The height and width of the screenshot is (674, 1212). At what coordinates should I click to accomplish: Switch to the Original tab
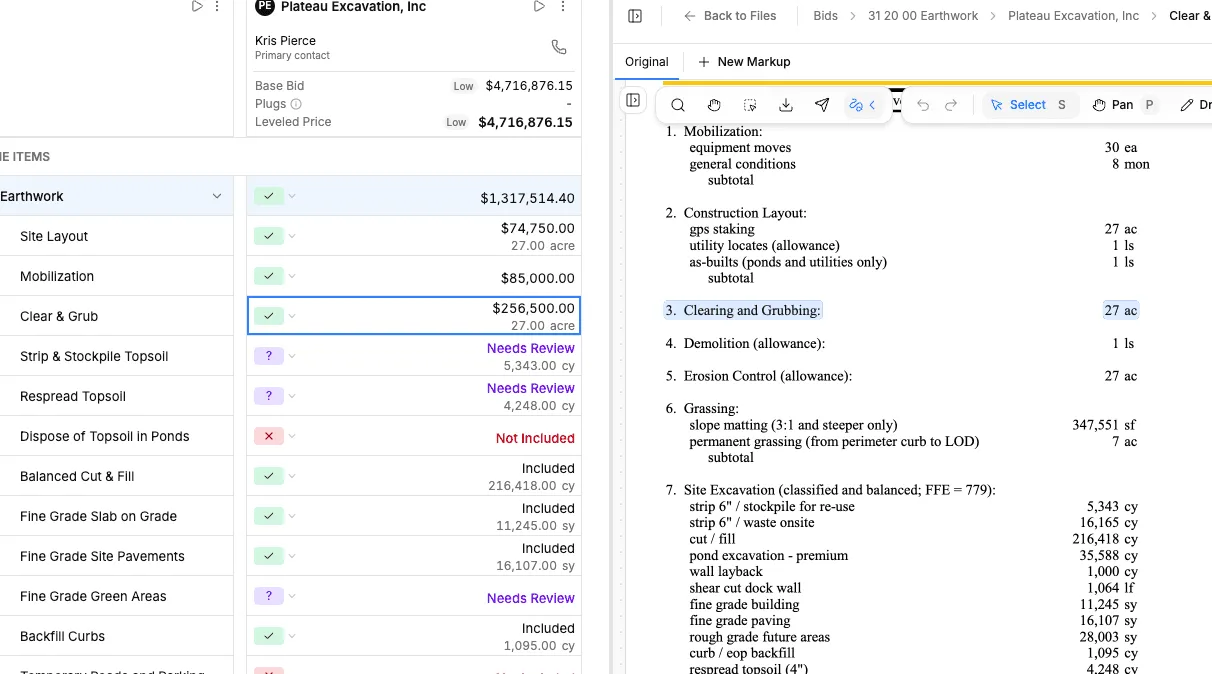[x=647, y=62]
